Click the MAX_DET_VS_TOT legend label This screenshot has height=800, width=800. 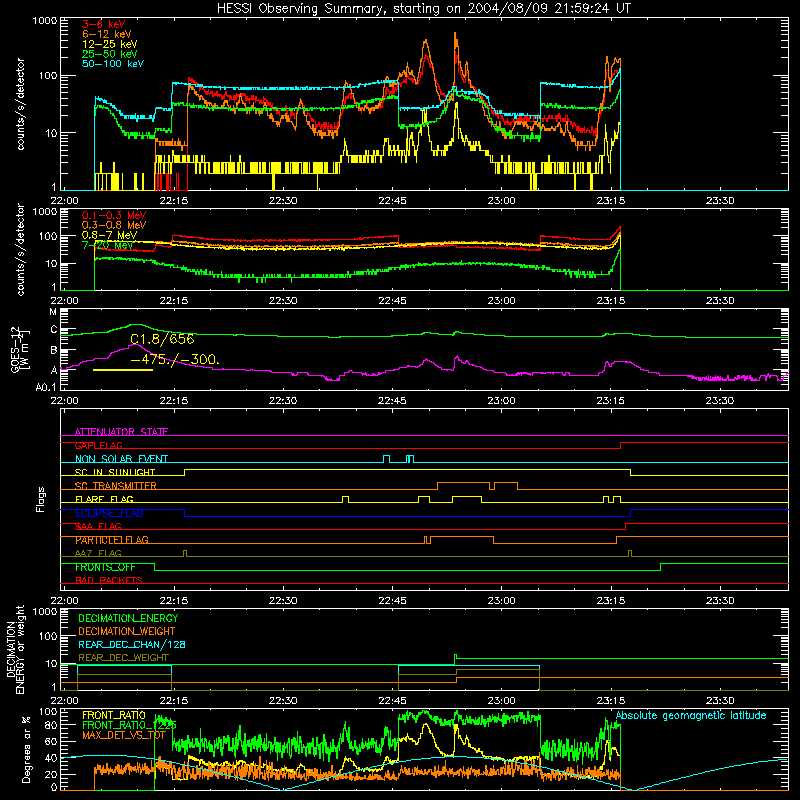(x=123, y=735)
